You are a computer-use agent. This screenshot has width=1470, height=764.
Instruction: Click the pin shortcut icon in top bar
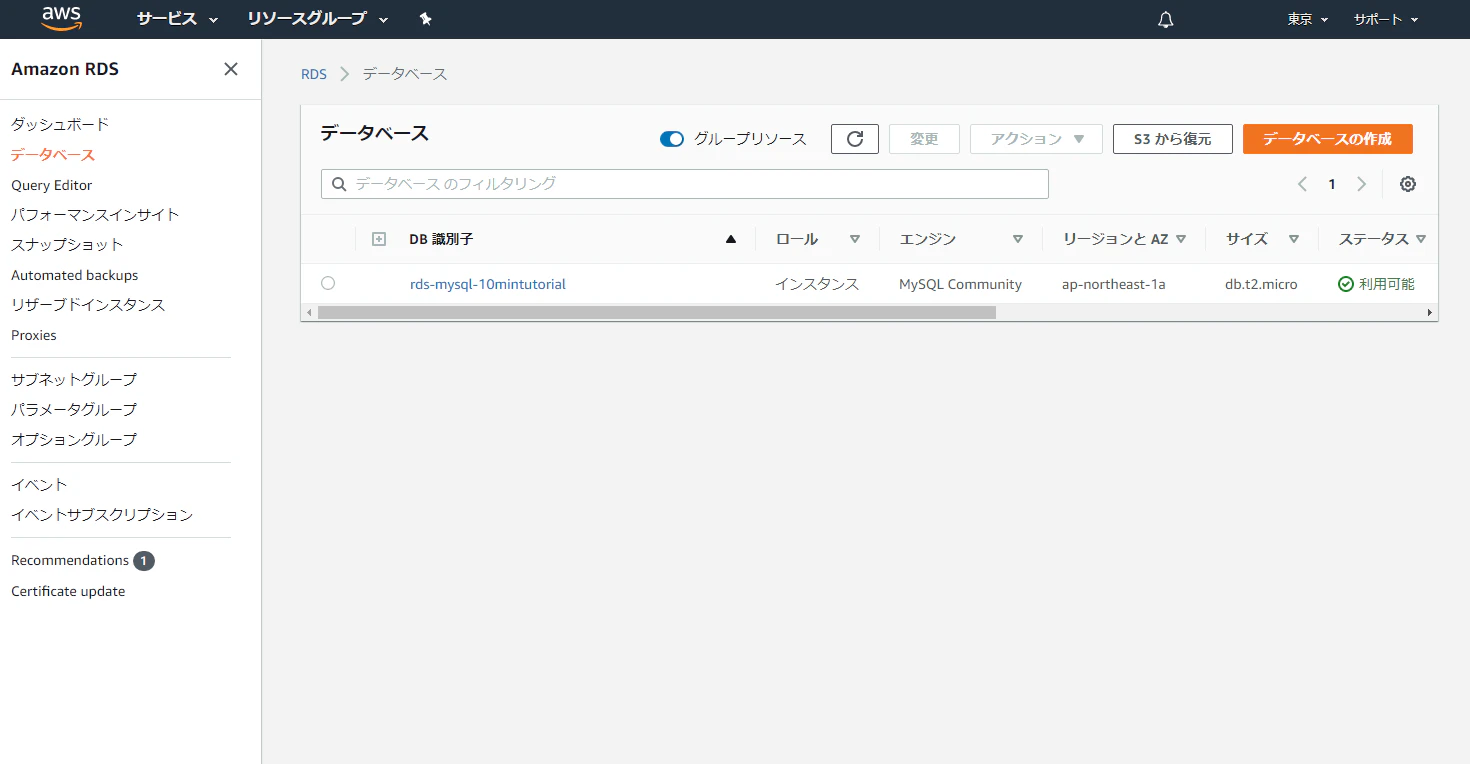coord(425,19)
